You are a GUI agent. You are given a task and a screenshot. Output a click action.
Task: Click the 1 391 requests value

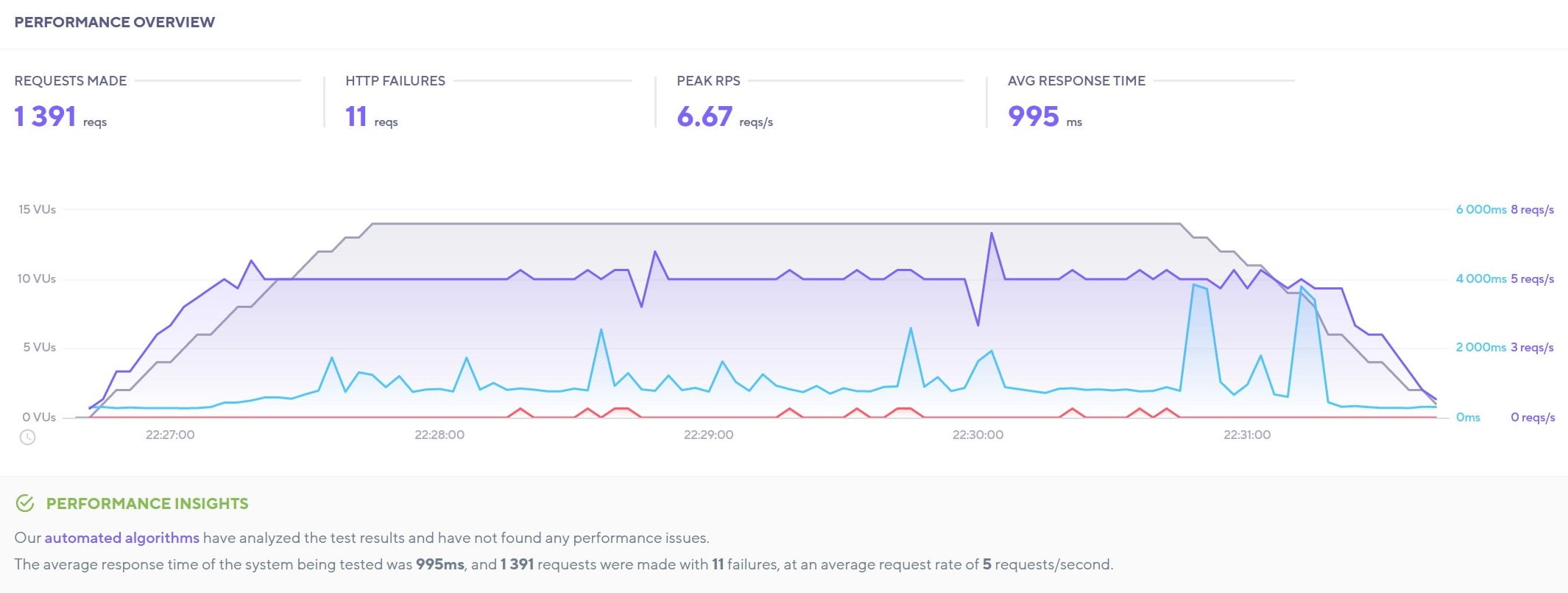point(60,116)
